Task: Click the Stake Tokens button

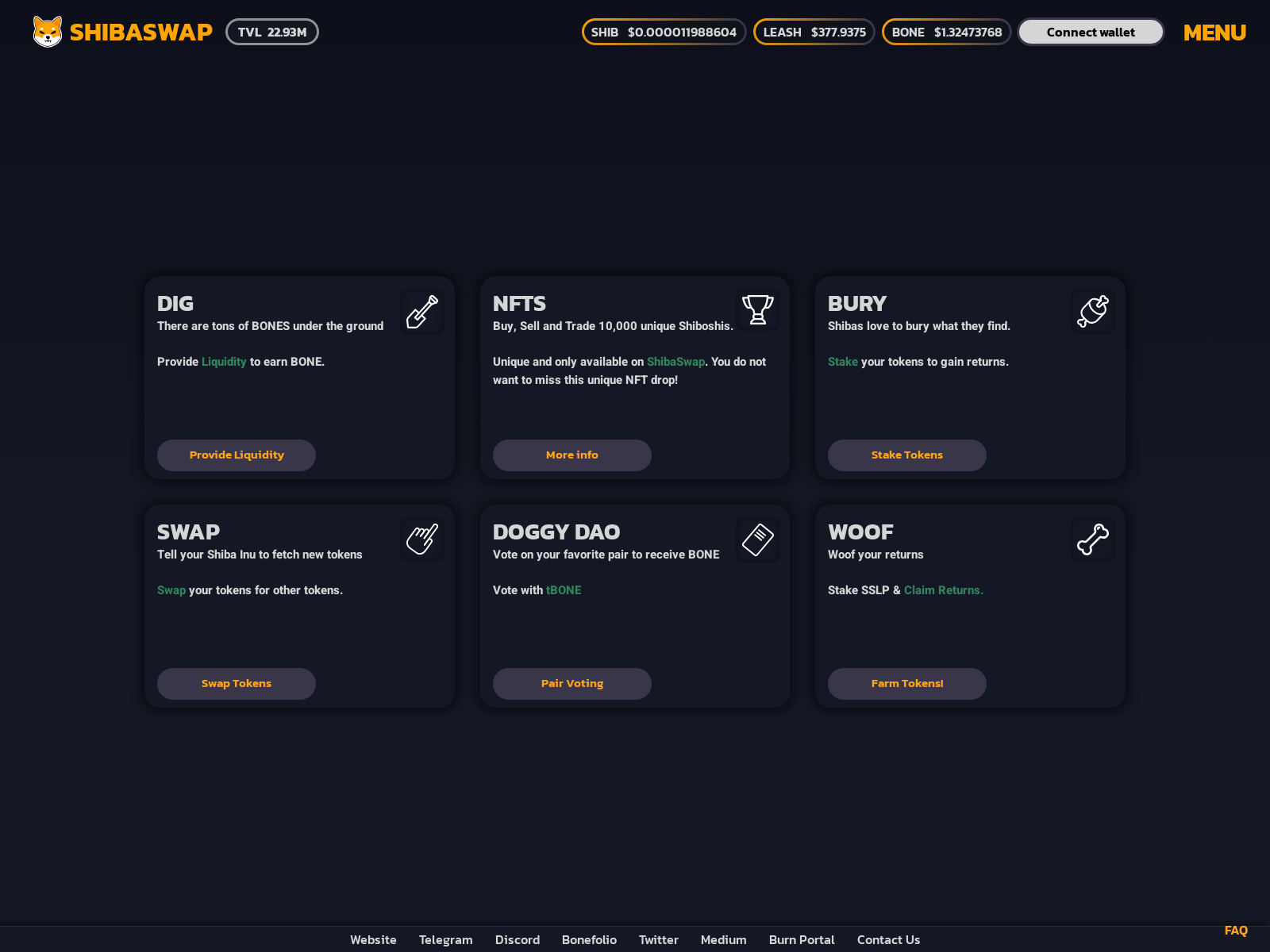Action: tap(907, 455)
